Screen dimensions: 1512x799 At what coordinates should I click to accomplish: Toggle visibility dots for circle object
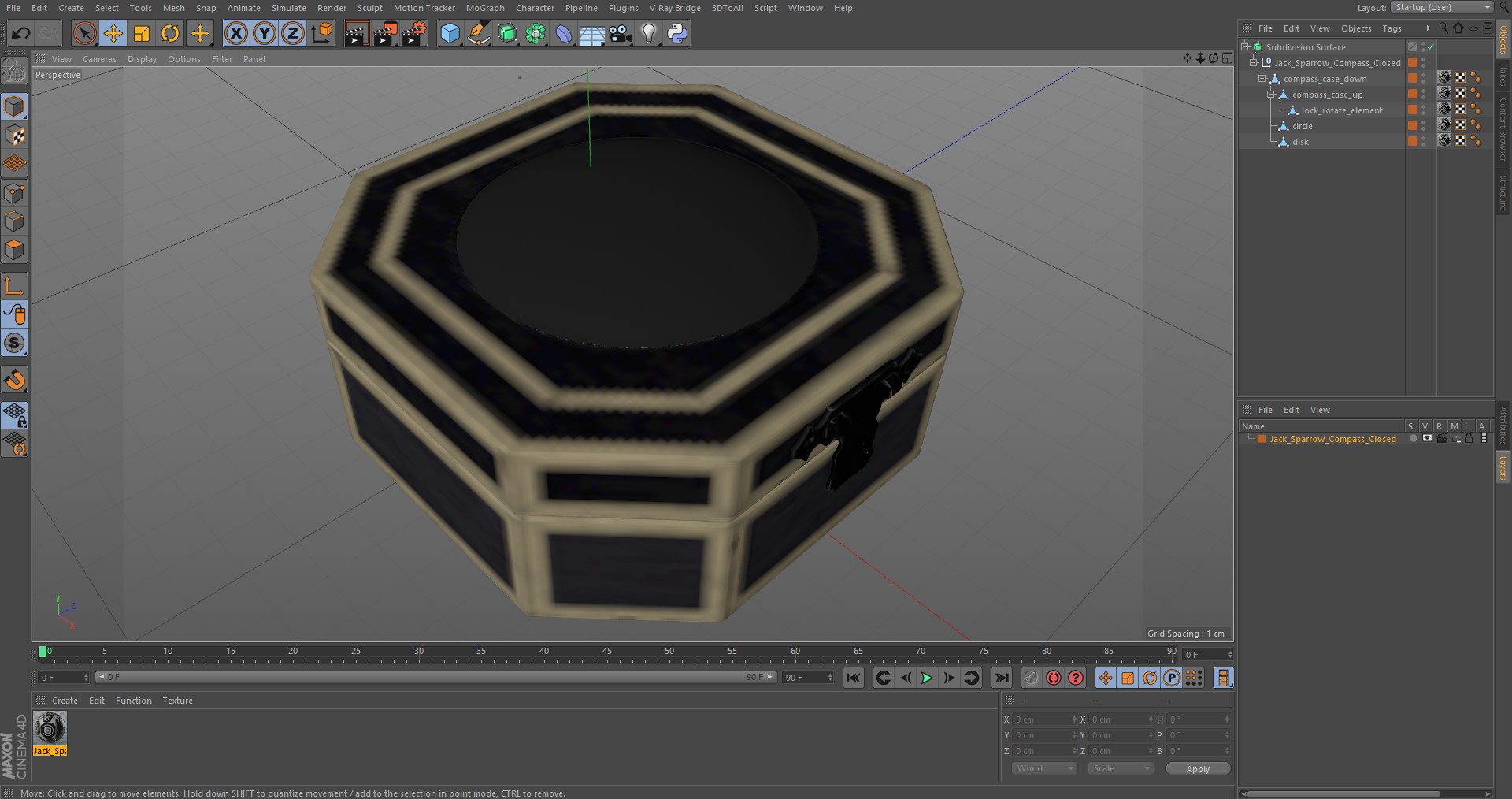click(x=1424, y=126)
